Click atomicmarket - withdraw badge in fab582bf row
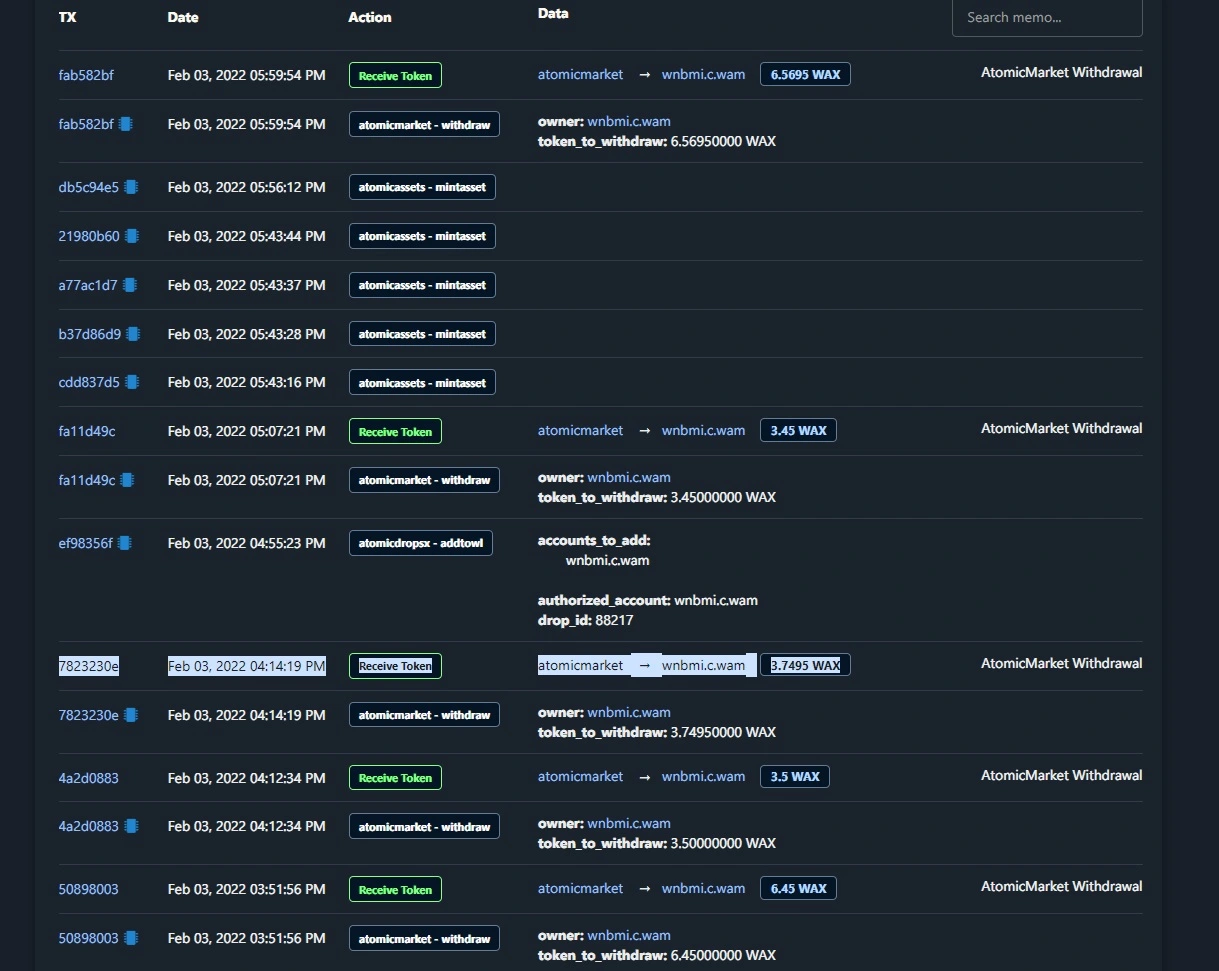 tap(424, 125)
